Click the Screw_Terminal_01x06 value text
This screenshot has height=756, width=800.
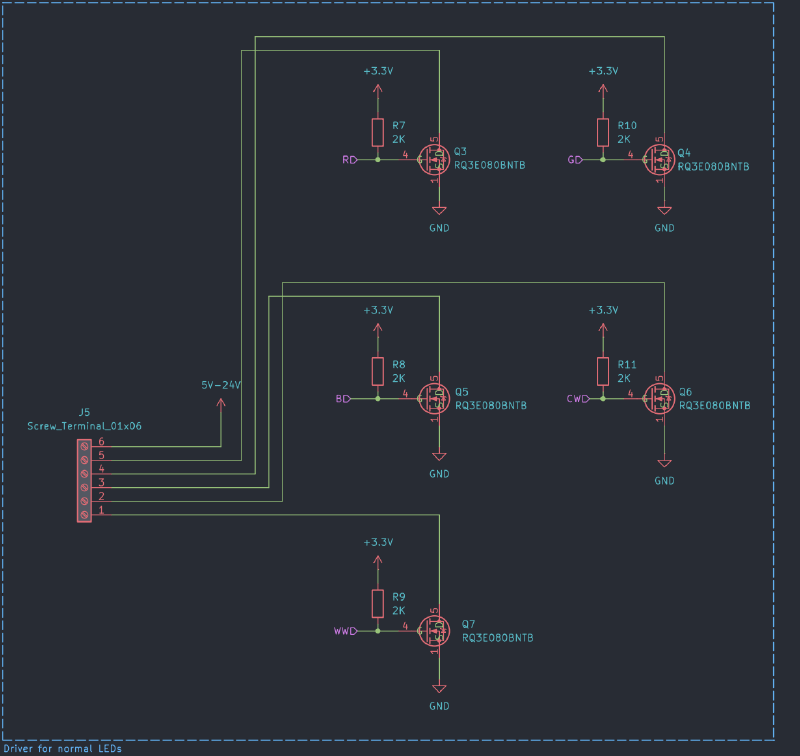click(84, 426)
